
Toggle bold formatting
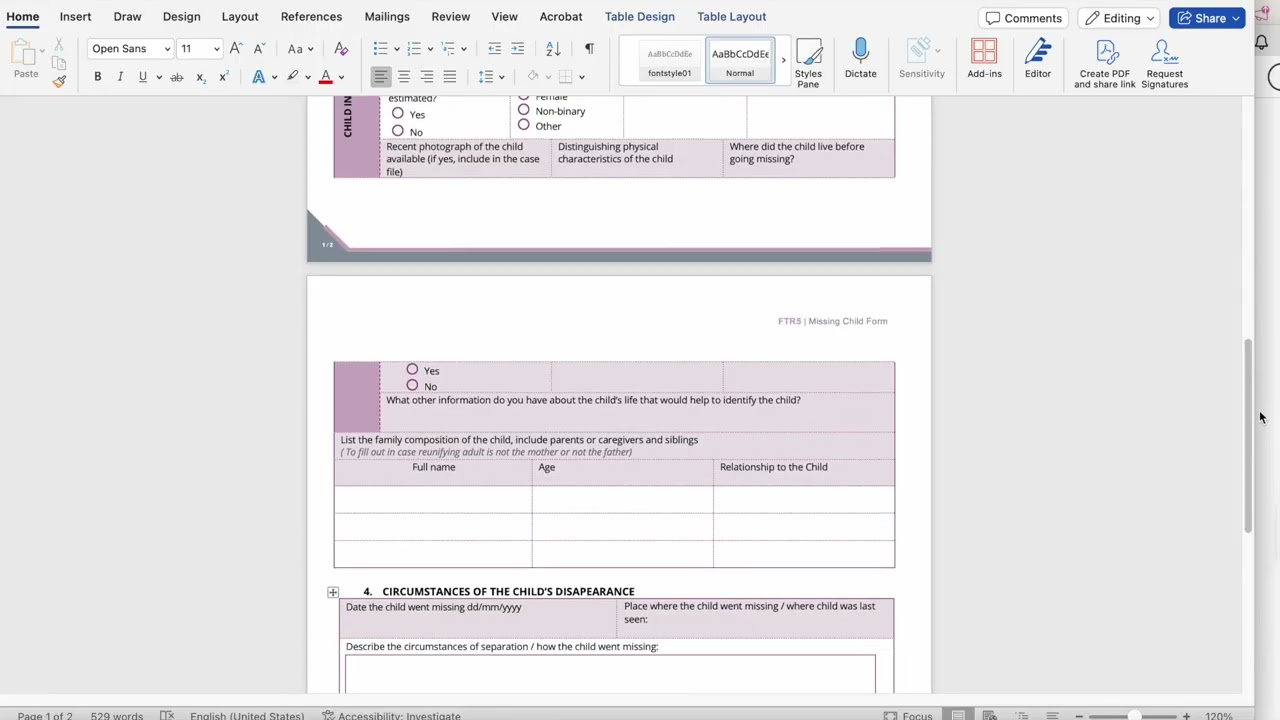point(97,77)
